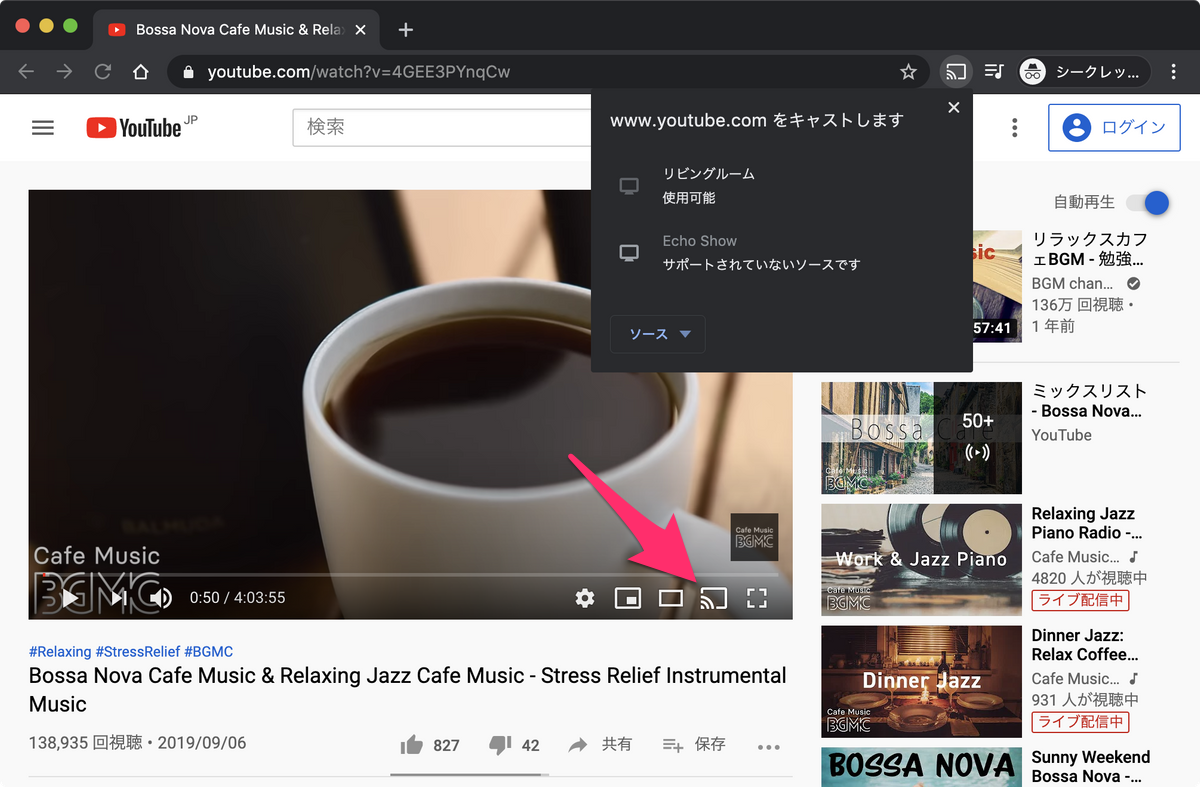Share the video via 共有

[x=599, y=745]
